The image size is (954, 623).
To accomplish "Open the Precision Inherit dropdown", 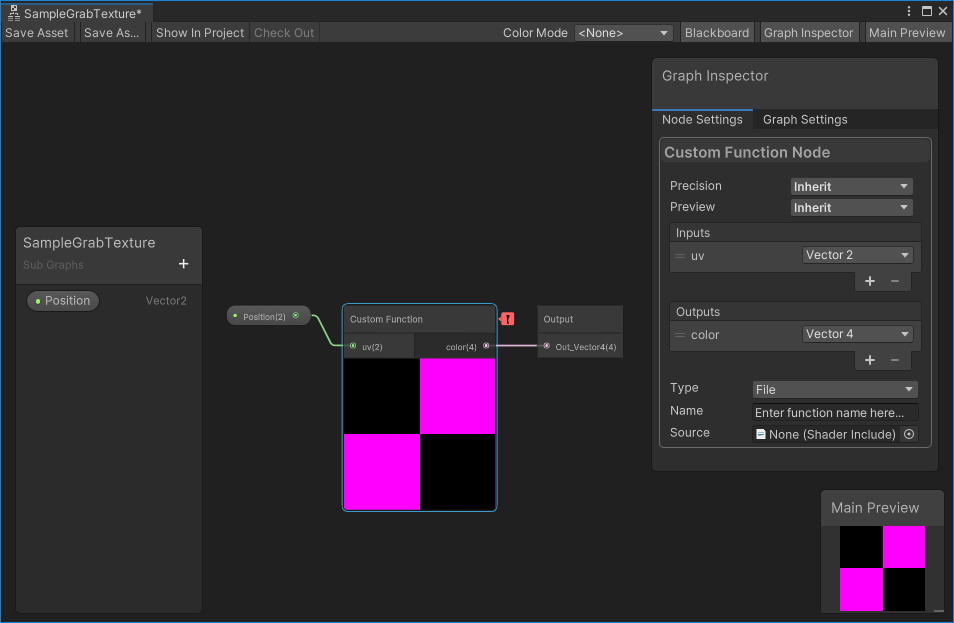I will [x=851, y=187].
